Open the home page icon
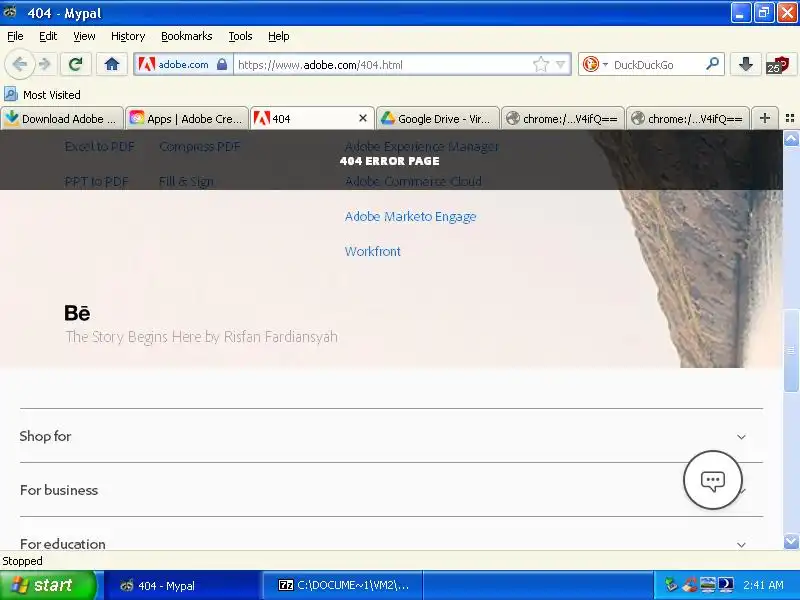This screenshot has height=600, width=800. pos(112,64)
